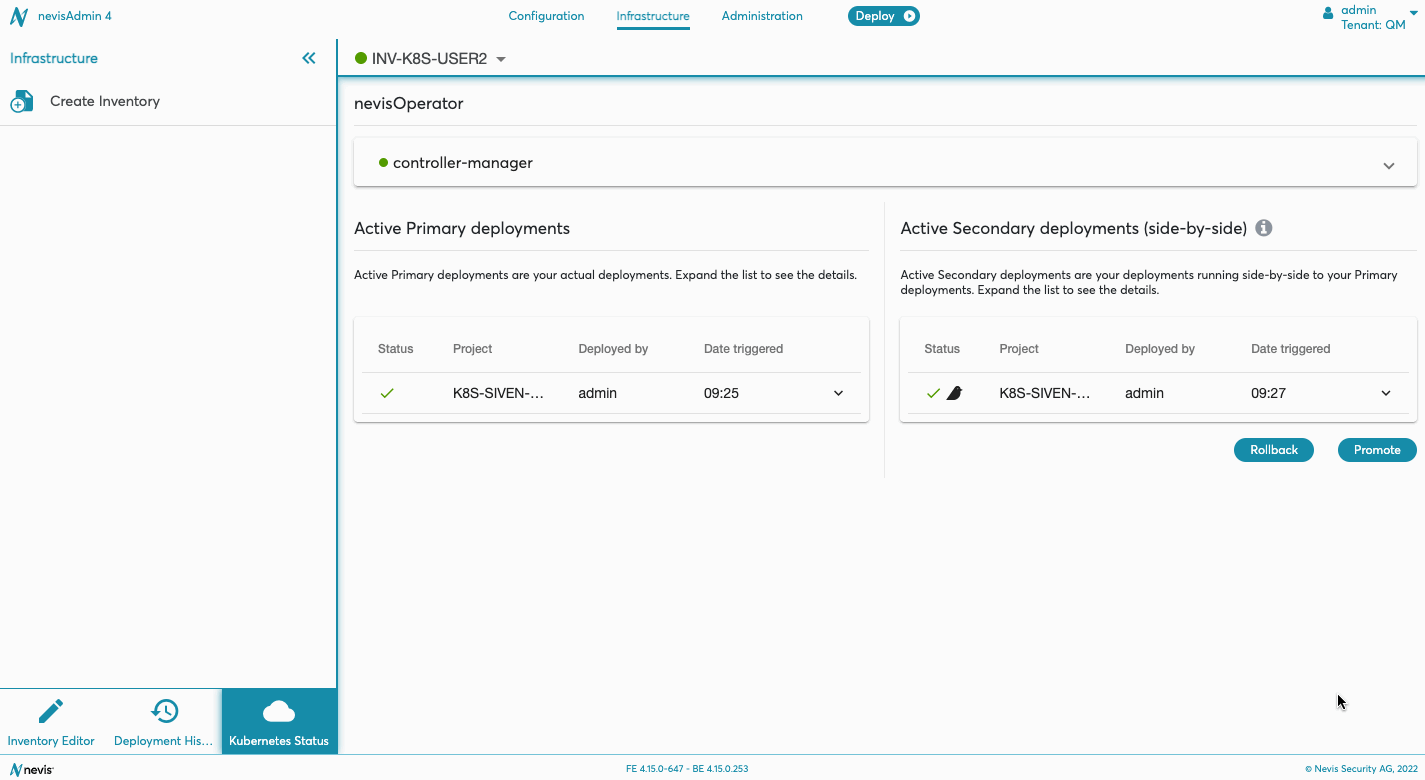Screen dimensions: 1425x780
Task: Click the canary bird icon in secondary deployment
Action: coord(954,393)
